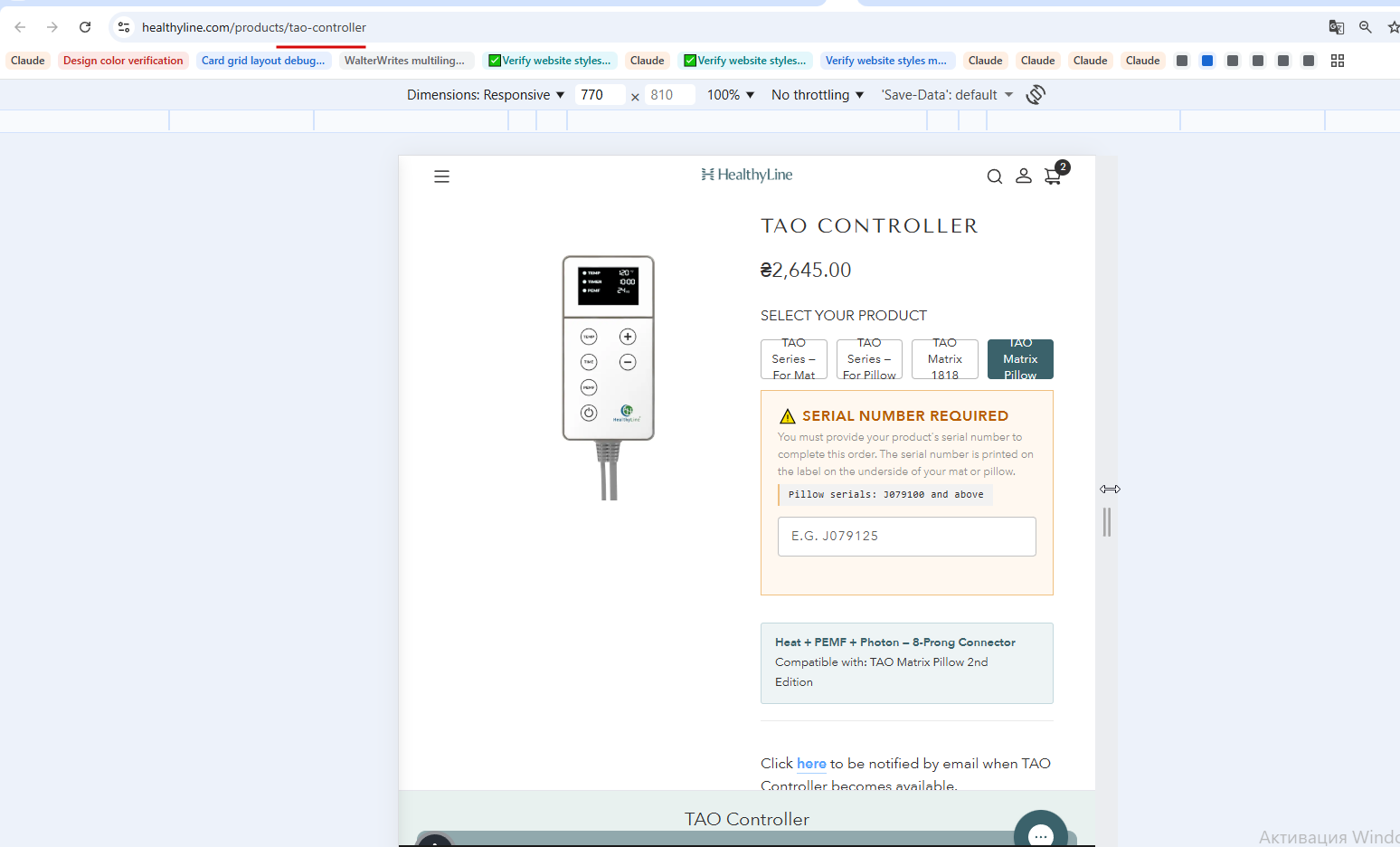Click the HealthyLine logo
Viewport: 1400px width, 847px height.
point(747,175)
